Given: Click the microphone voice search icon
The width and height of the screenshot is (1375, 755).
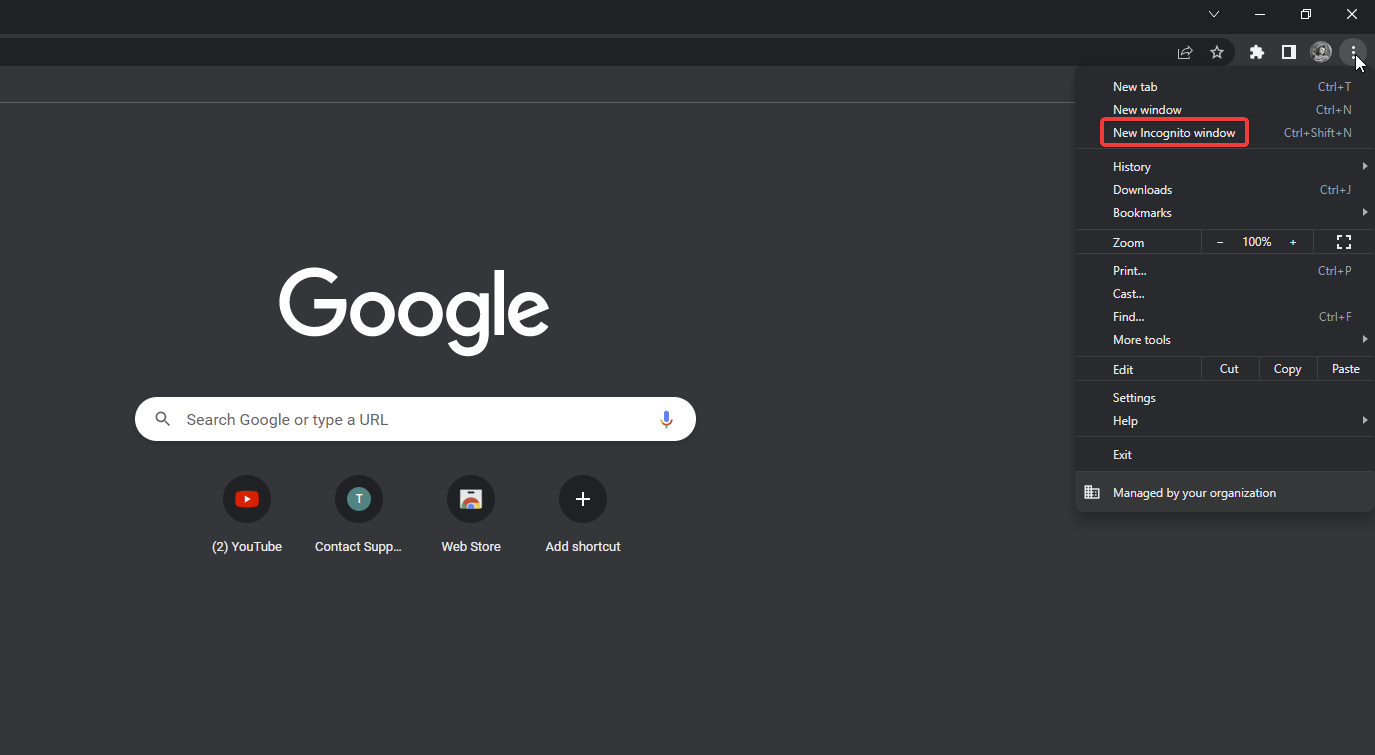Looking at the screenshot, I should [x=666, y=420].
